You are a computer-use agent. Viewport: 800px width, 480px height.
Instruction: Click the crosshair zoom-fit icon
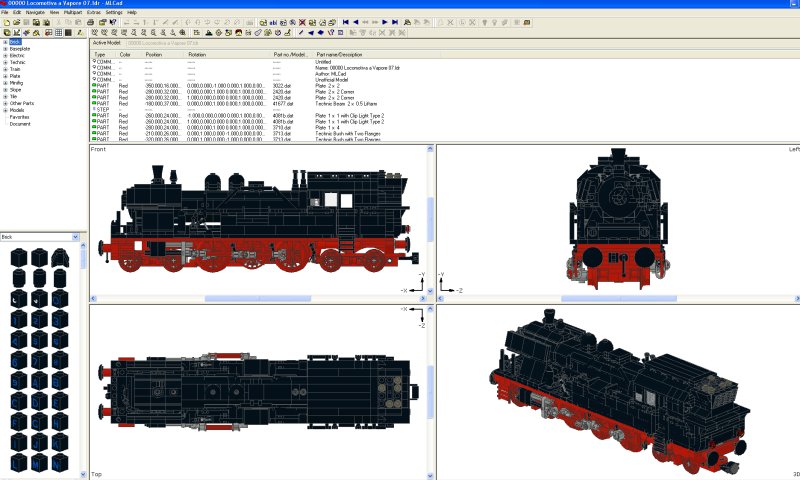(x=182, y=32)
